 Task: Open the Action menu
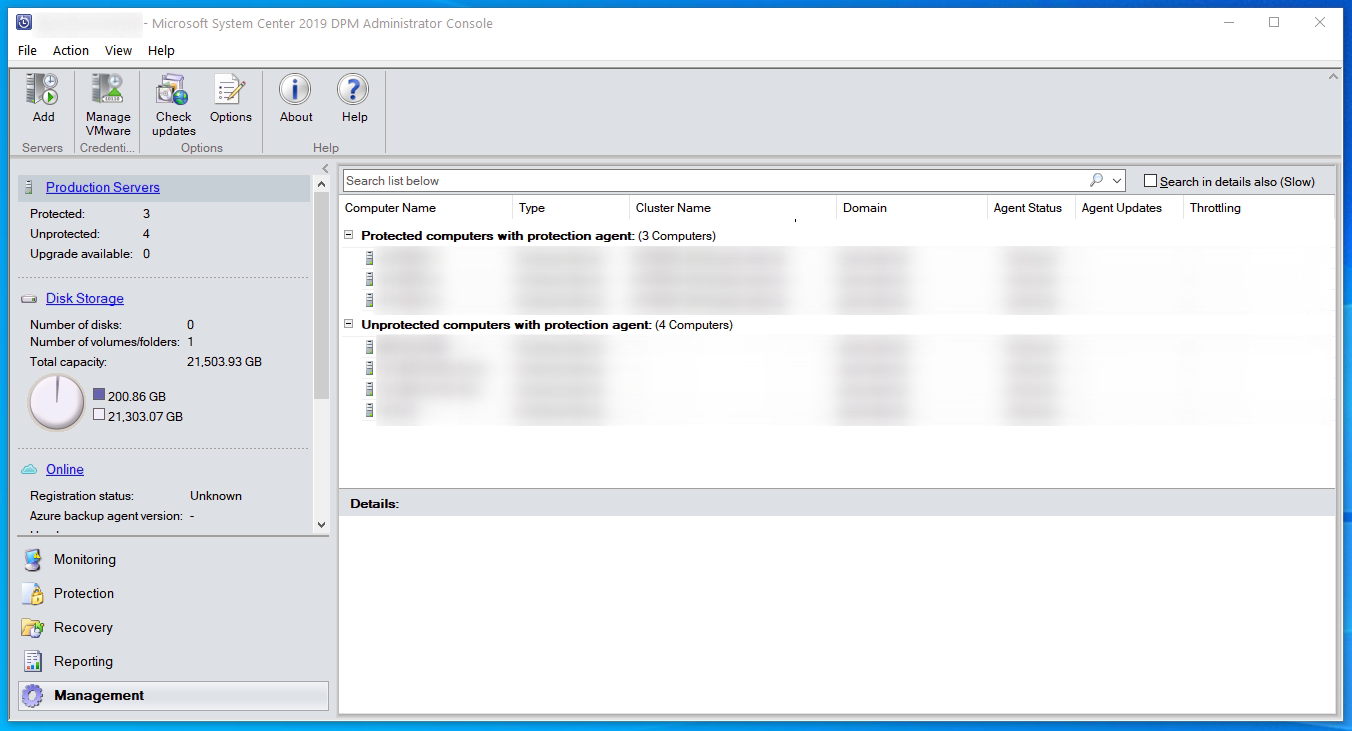[71, 50]
